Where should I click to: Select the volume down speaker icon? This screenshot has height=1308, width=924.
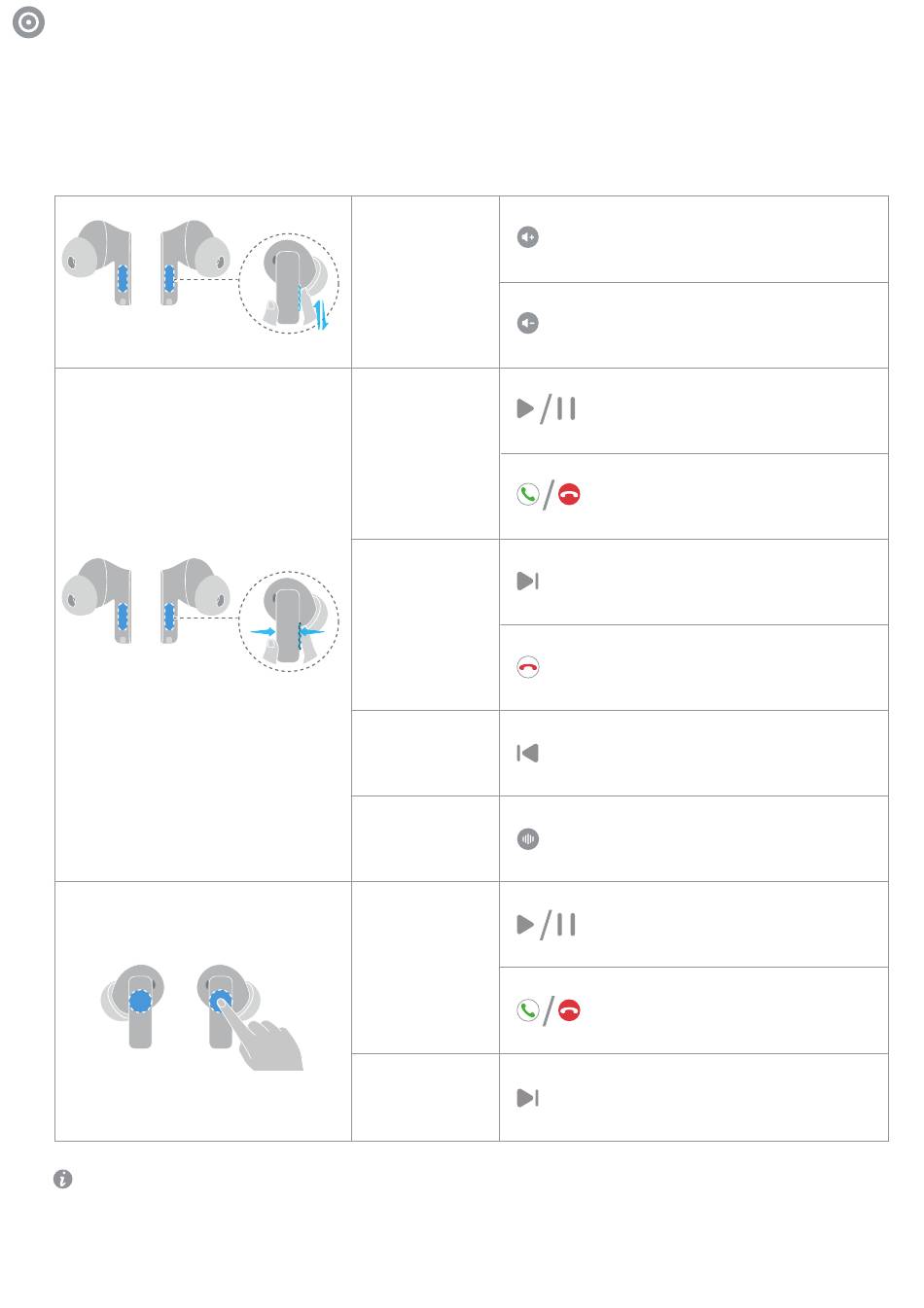(x=528, y=323)
